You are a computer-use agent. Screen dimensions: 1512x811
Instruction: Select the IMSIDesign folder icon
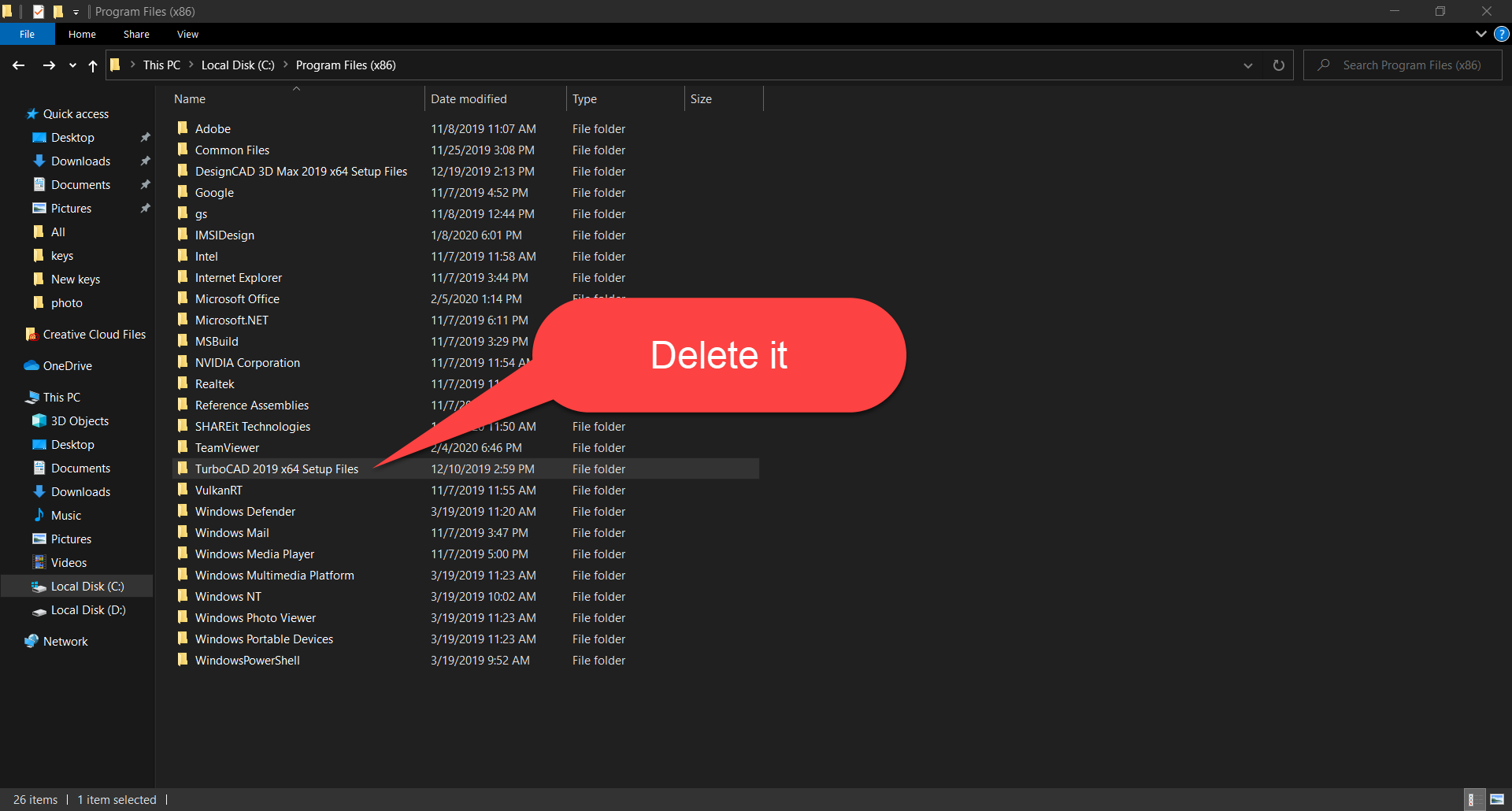pyautogui.click(x=183, y=234)
